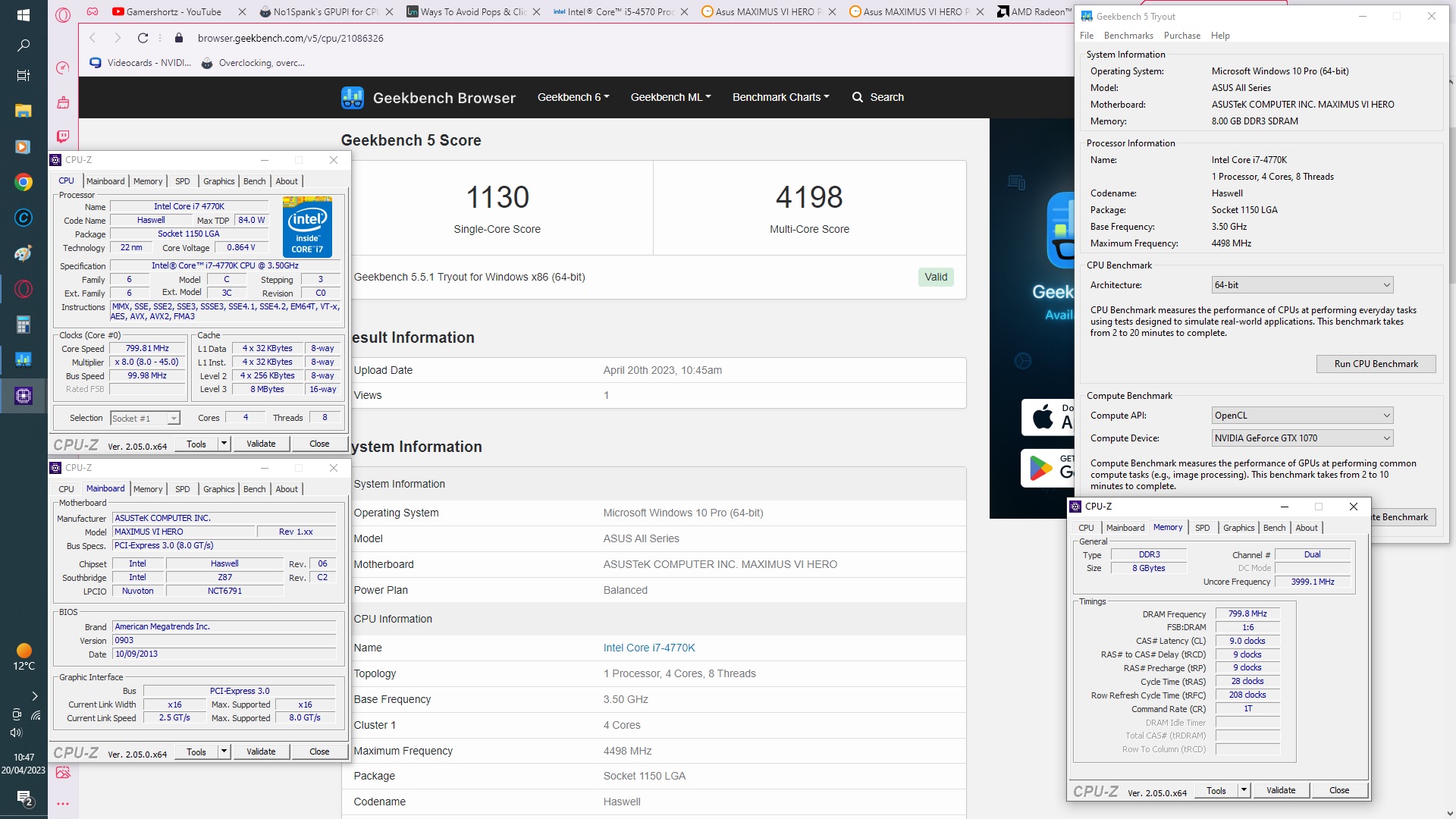Screen dimensions: 1456x819
Task: Open the Intel Core i7-4770K link
Action: click(649, 648)
